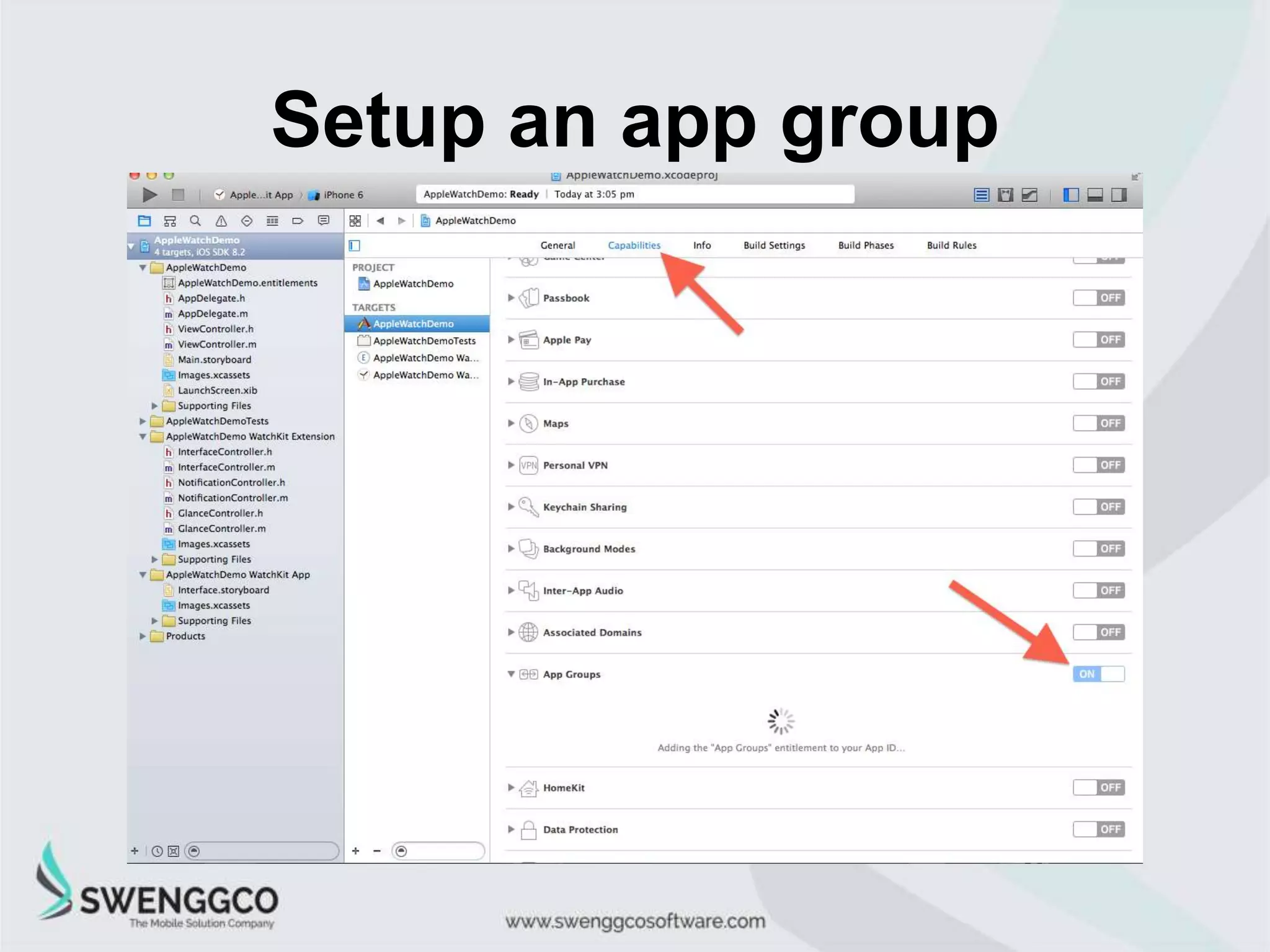The width and height of the screenshot is (1270, 952).
Task: Select the Apple...it App scheme
Action: point(254,195)
